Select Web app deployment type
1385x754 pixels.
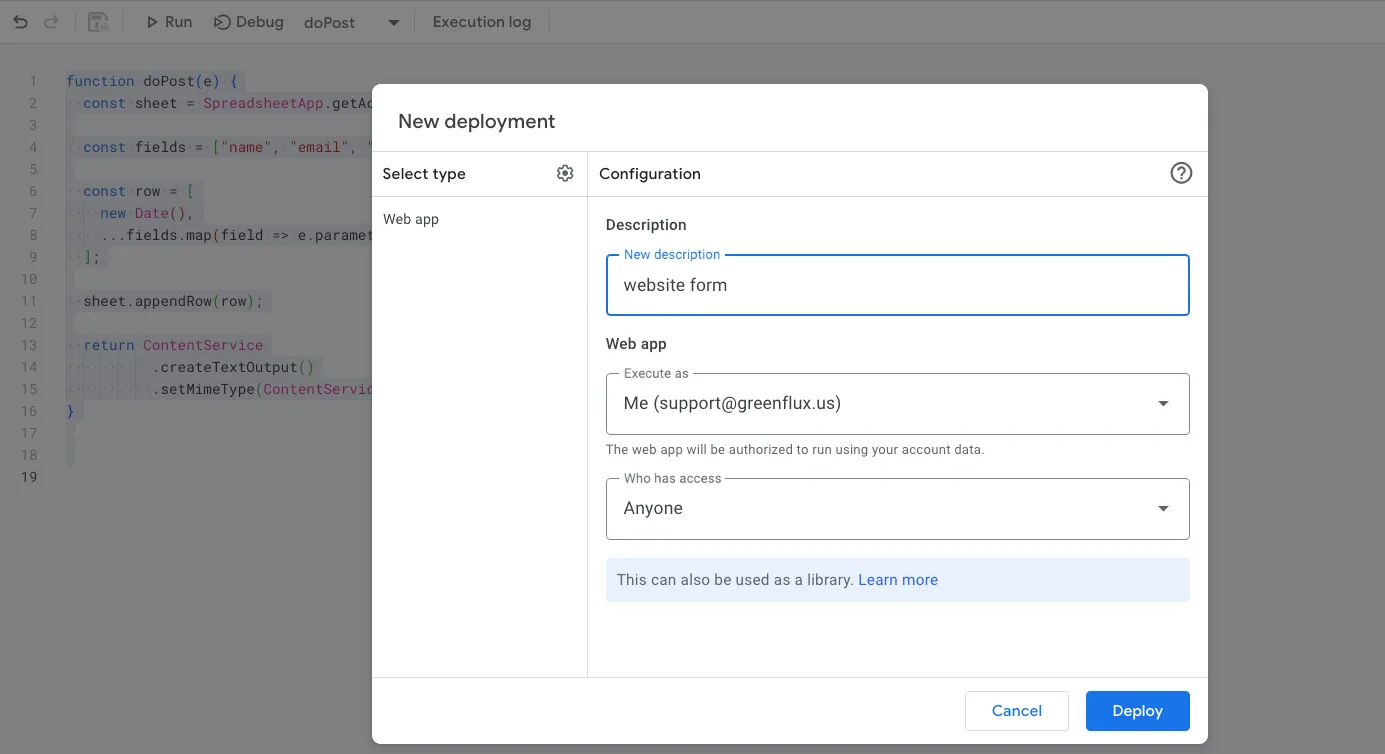pyautogui.click(x=411, y=219)
